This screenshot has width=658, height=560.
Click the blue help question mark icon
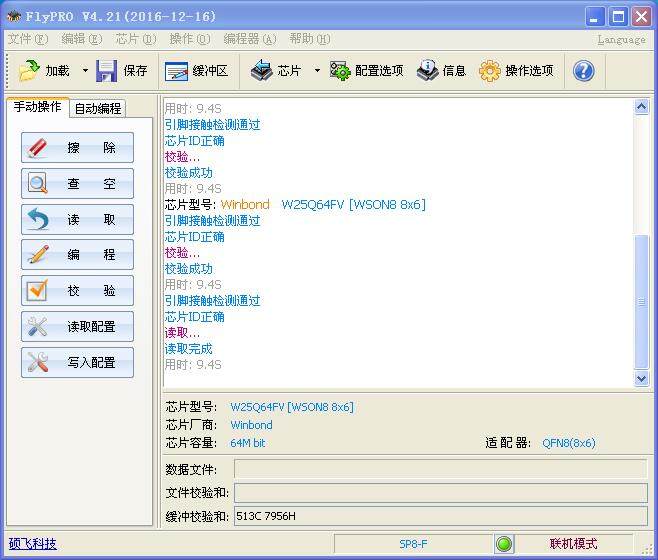pyautogui.click(x=583, y=71)
